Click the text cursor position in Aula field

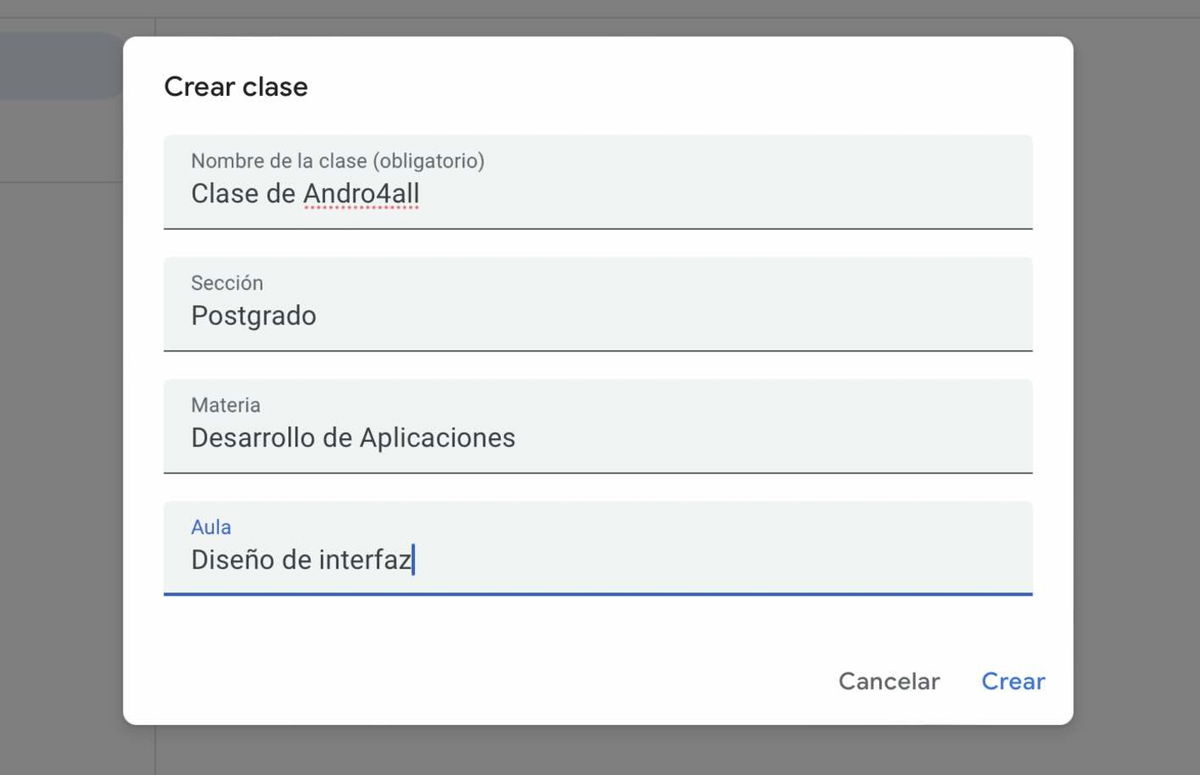click(x=413, y=560)
